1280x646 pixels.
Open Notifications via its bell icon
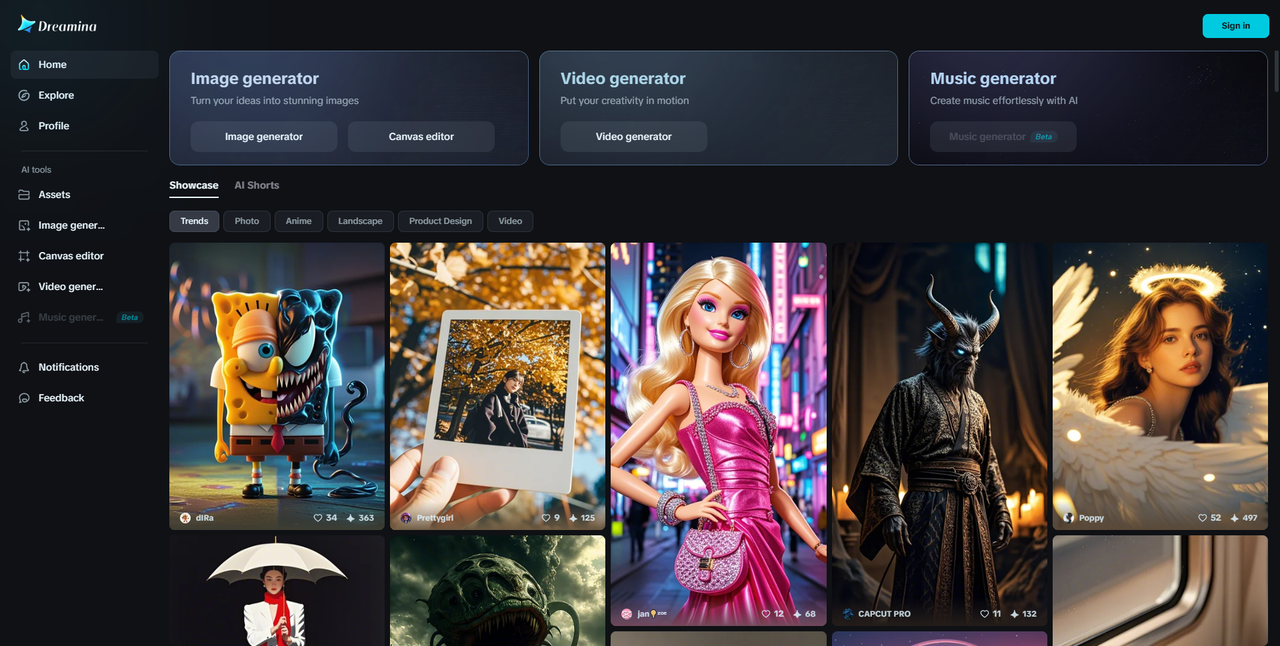click(x=24, y=368)
